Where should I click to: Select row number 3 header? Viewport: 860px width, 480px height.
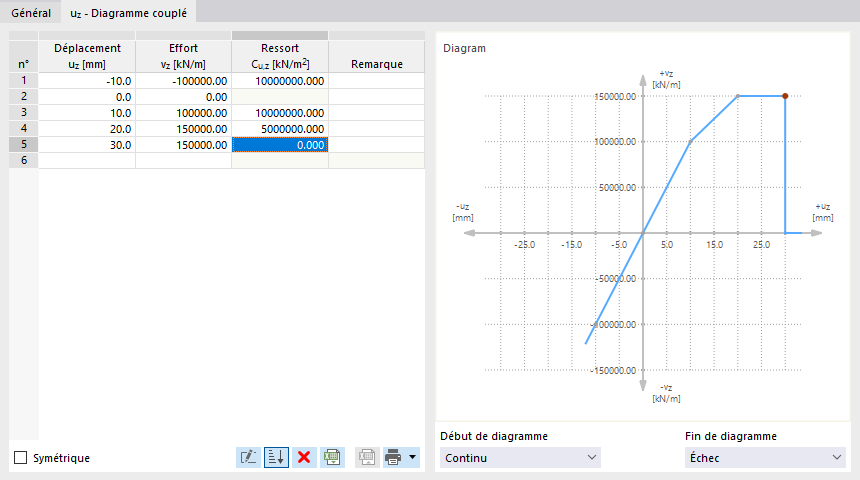(24, 112)
